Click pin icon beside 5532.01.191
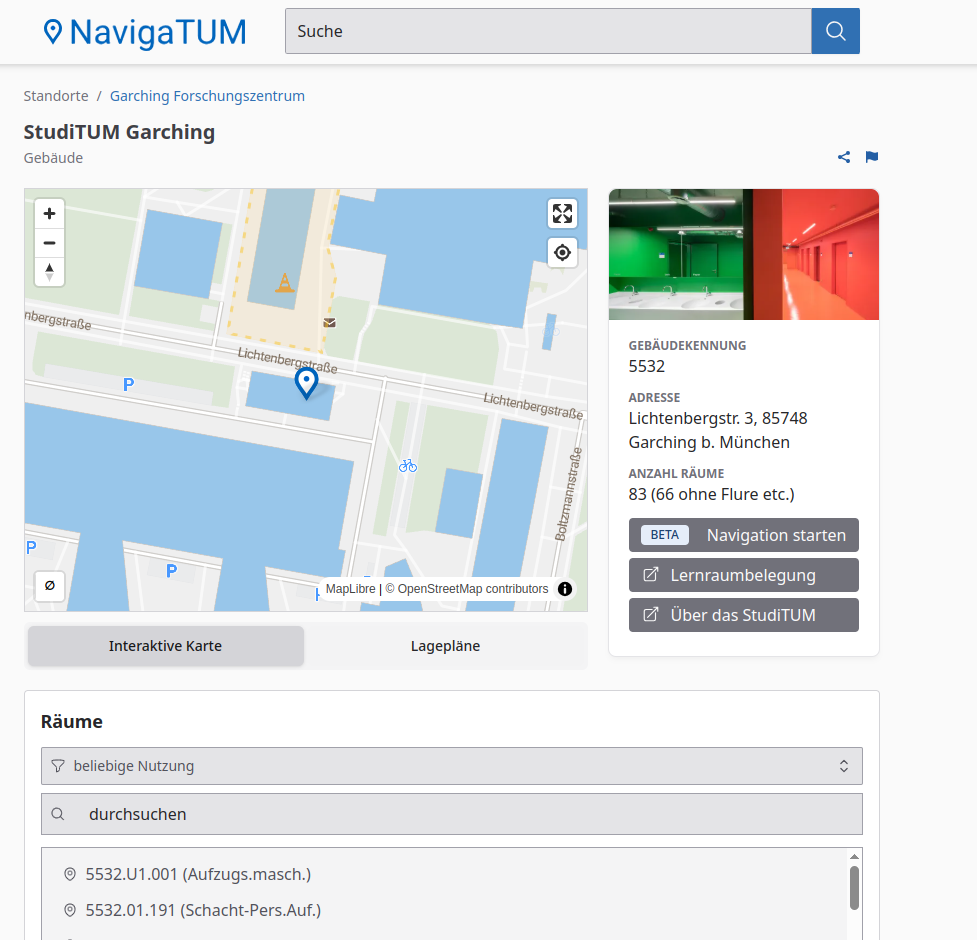The image size is (977, 940). coord(70,910)
